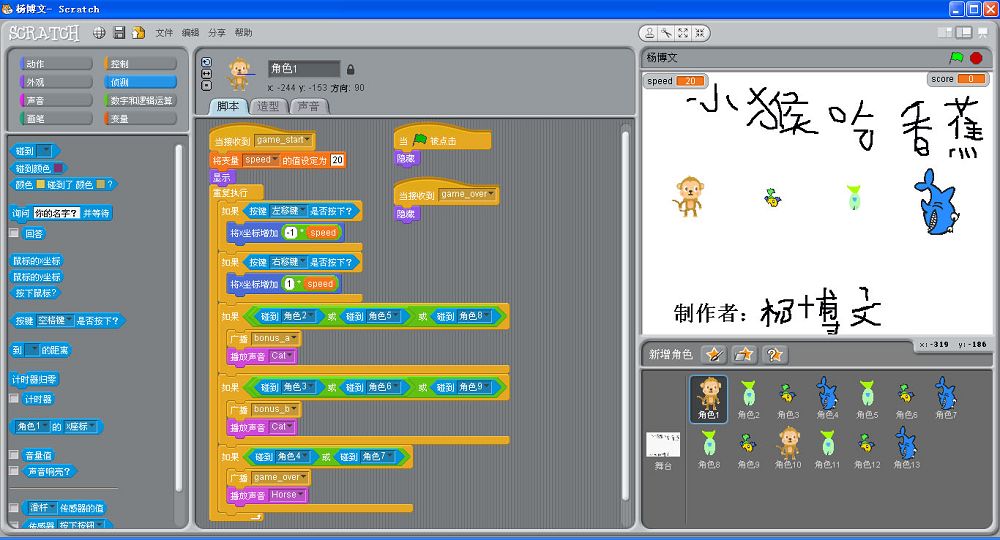
Task: Select the grow sprite tool
Action: pos(683,33)
